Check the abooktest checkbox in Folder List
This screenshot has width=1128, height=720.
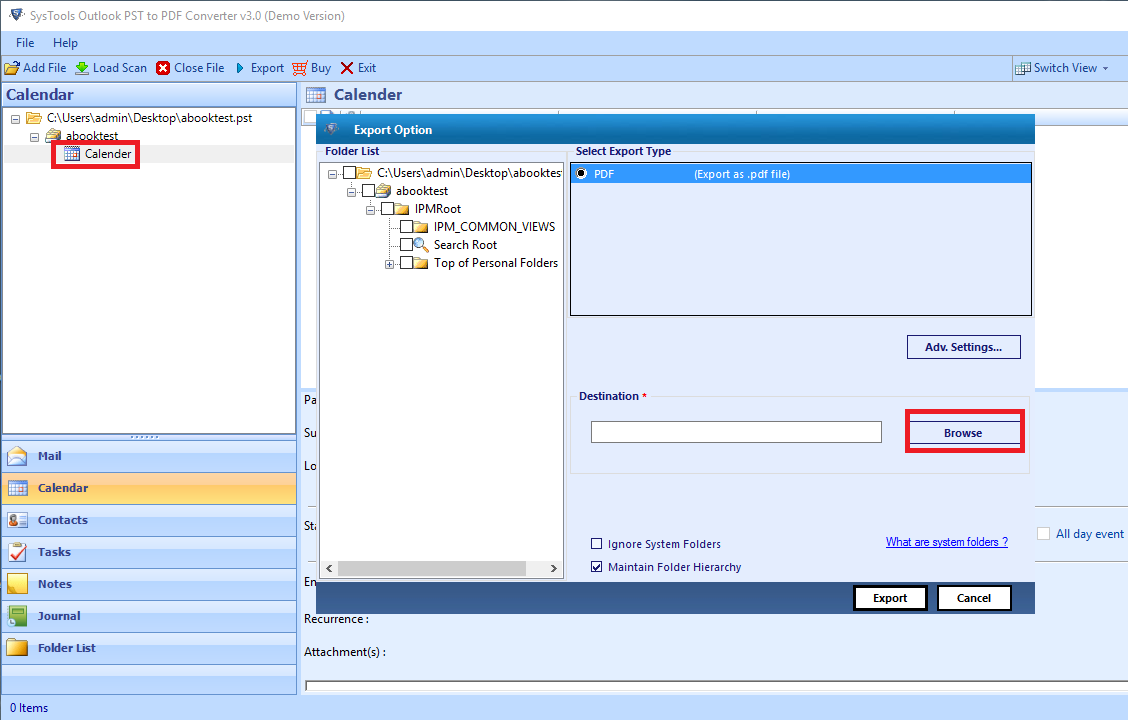pos(368,191)
